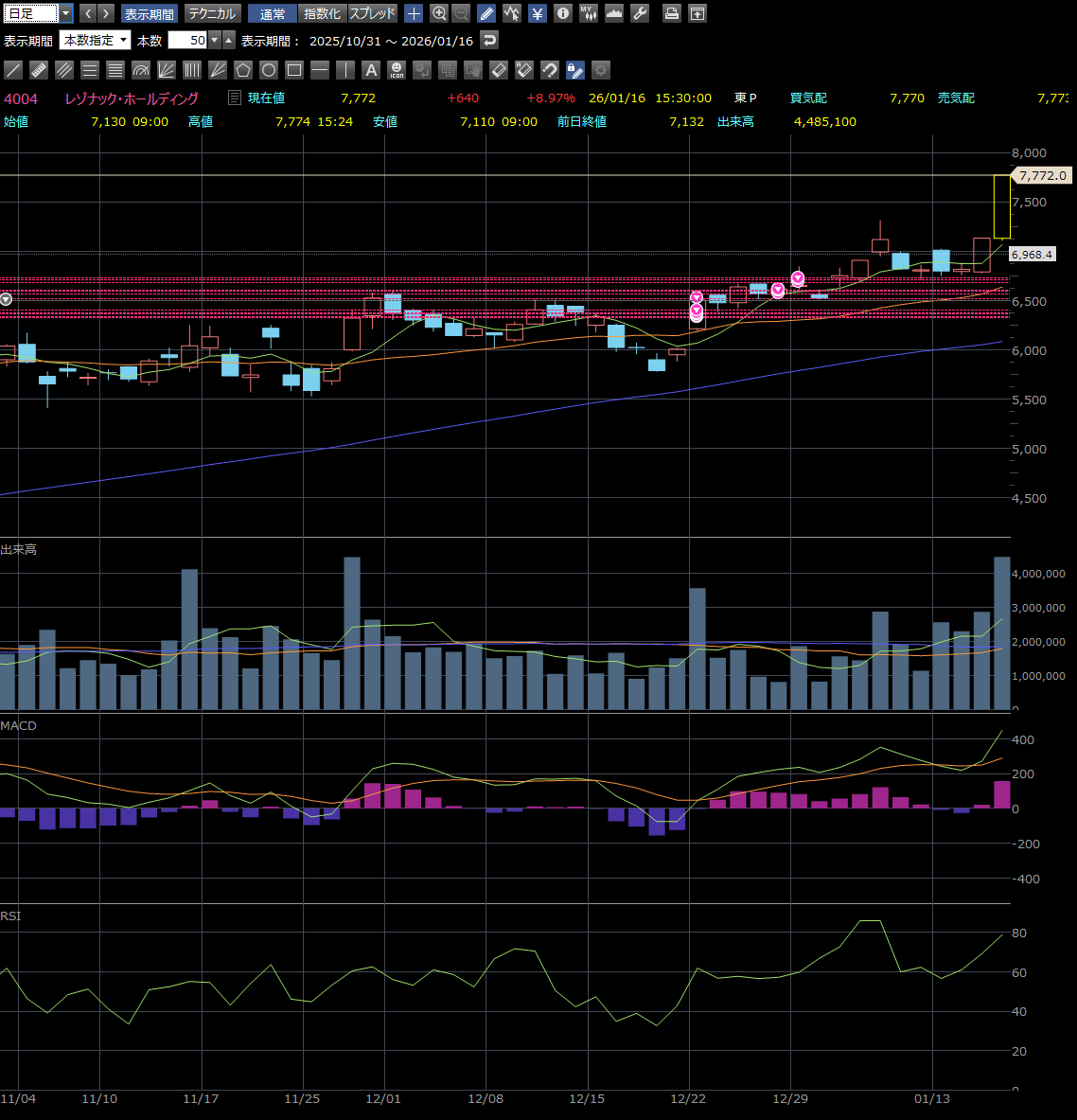Select the pentagon shape tool
The width and height of the screenshot is (1077, 1120).
click(243, 69)
